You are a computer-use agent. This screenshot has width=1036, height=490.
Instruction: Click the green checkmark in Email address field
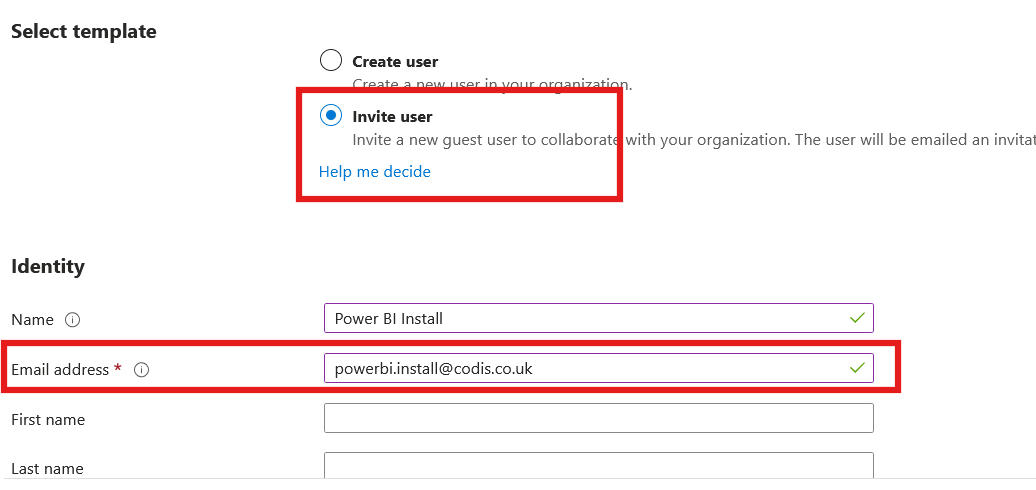click(x=857, y=368)
